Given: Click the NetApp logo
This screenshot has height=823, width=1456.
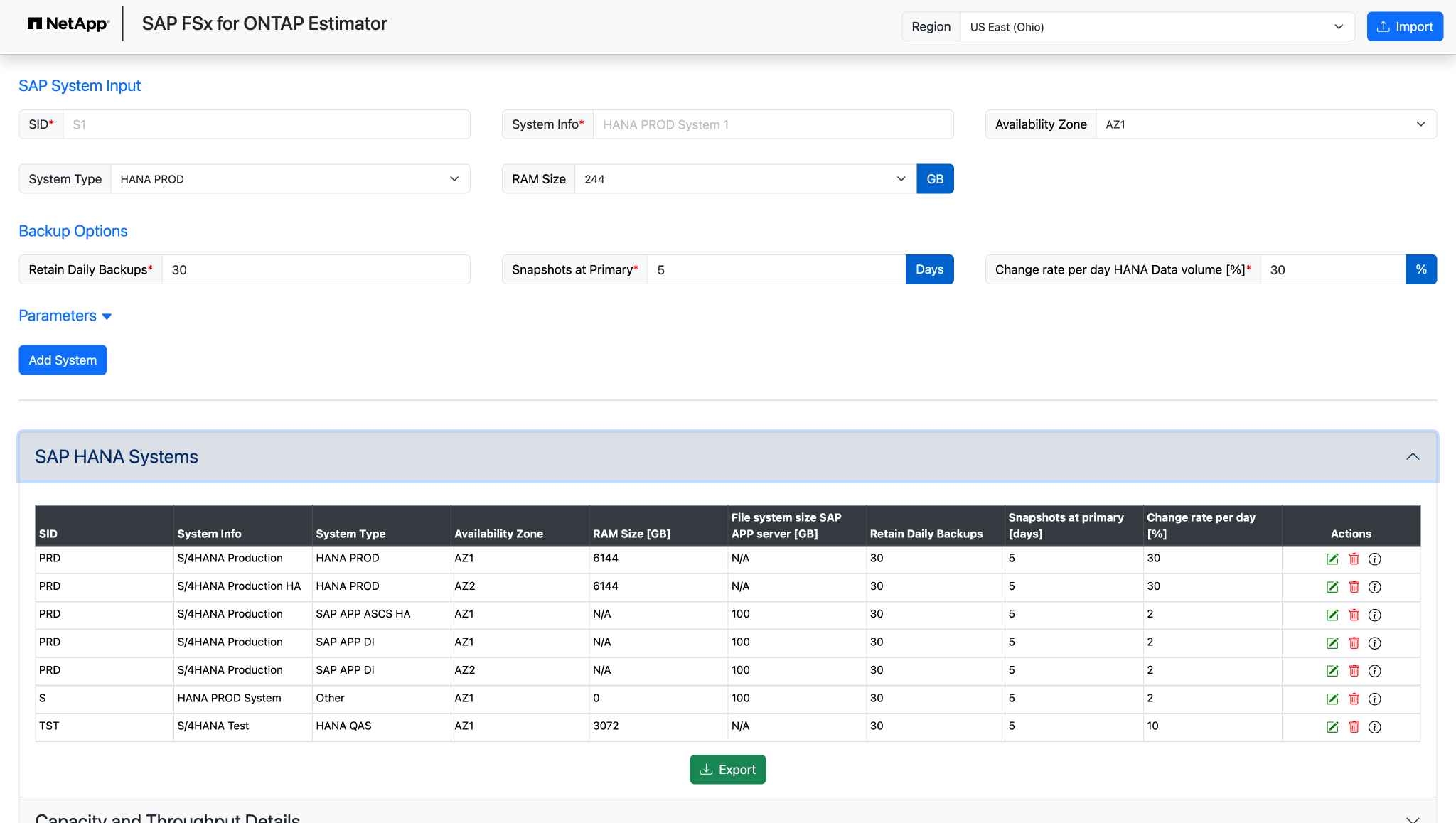Looking at the screenshot, I should tap(68, 23).
